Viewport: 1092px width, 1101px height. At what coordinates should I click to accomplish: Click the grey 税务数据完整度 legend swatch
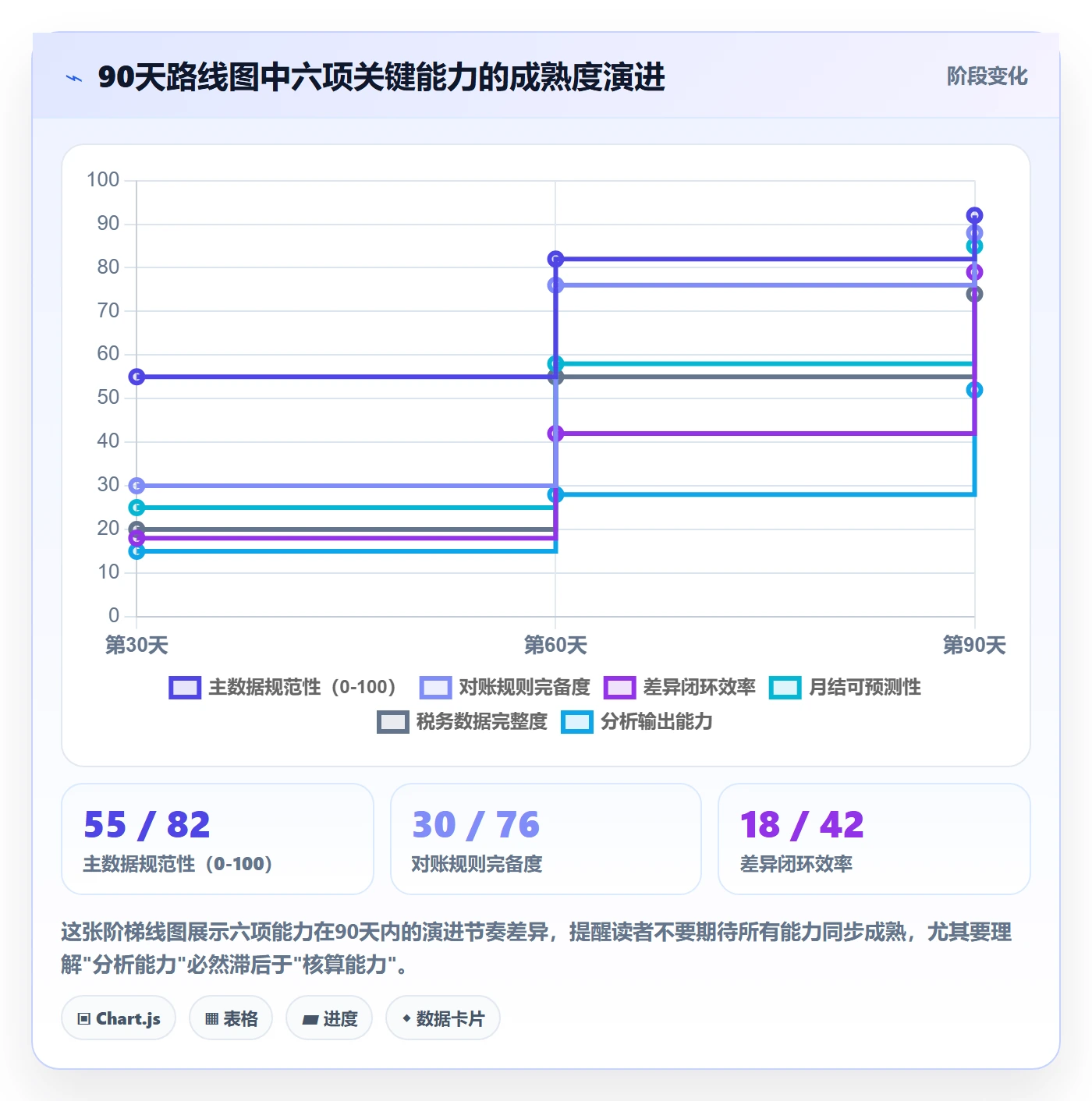coord(392,721)
